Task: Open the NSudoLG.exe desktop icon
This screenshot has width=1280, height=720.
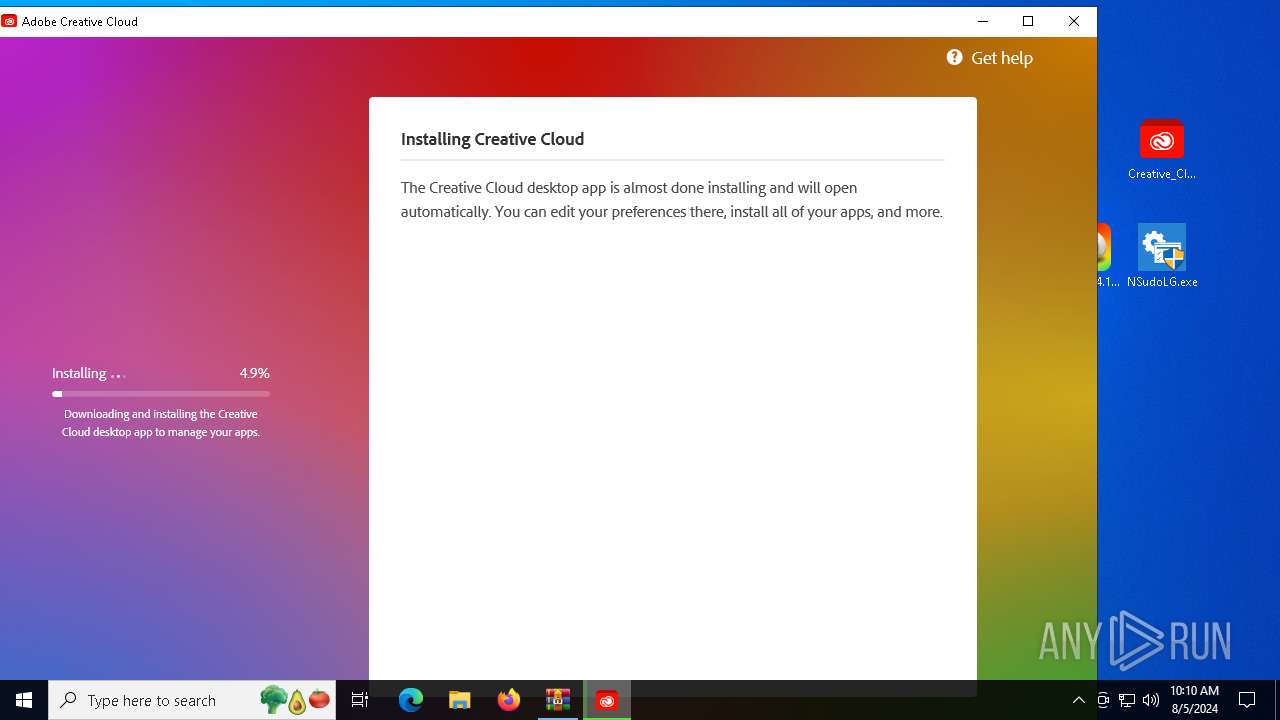Action: pyautogui.click(x=1162, y=256)
